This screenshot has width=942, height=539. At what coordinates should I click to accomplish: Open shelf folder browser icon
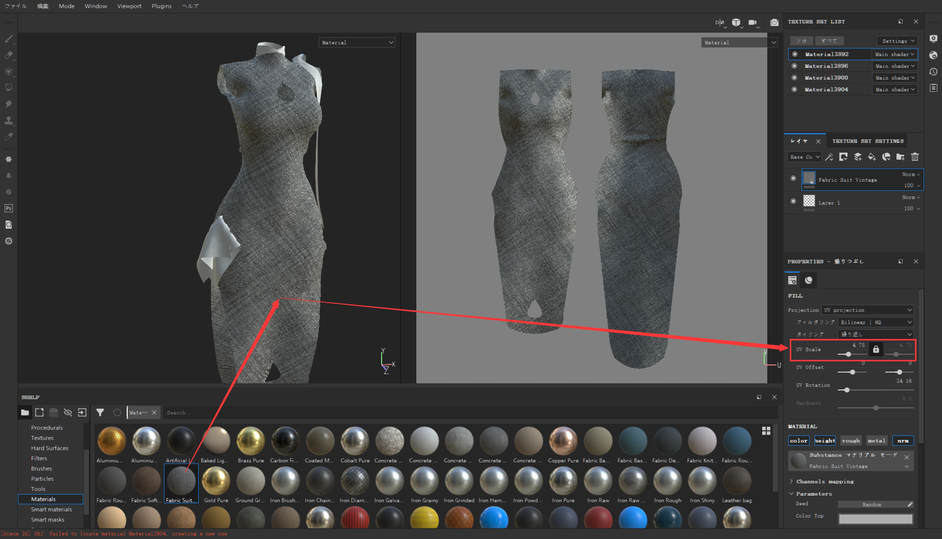25,412
